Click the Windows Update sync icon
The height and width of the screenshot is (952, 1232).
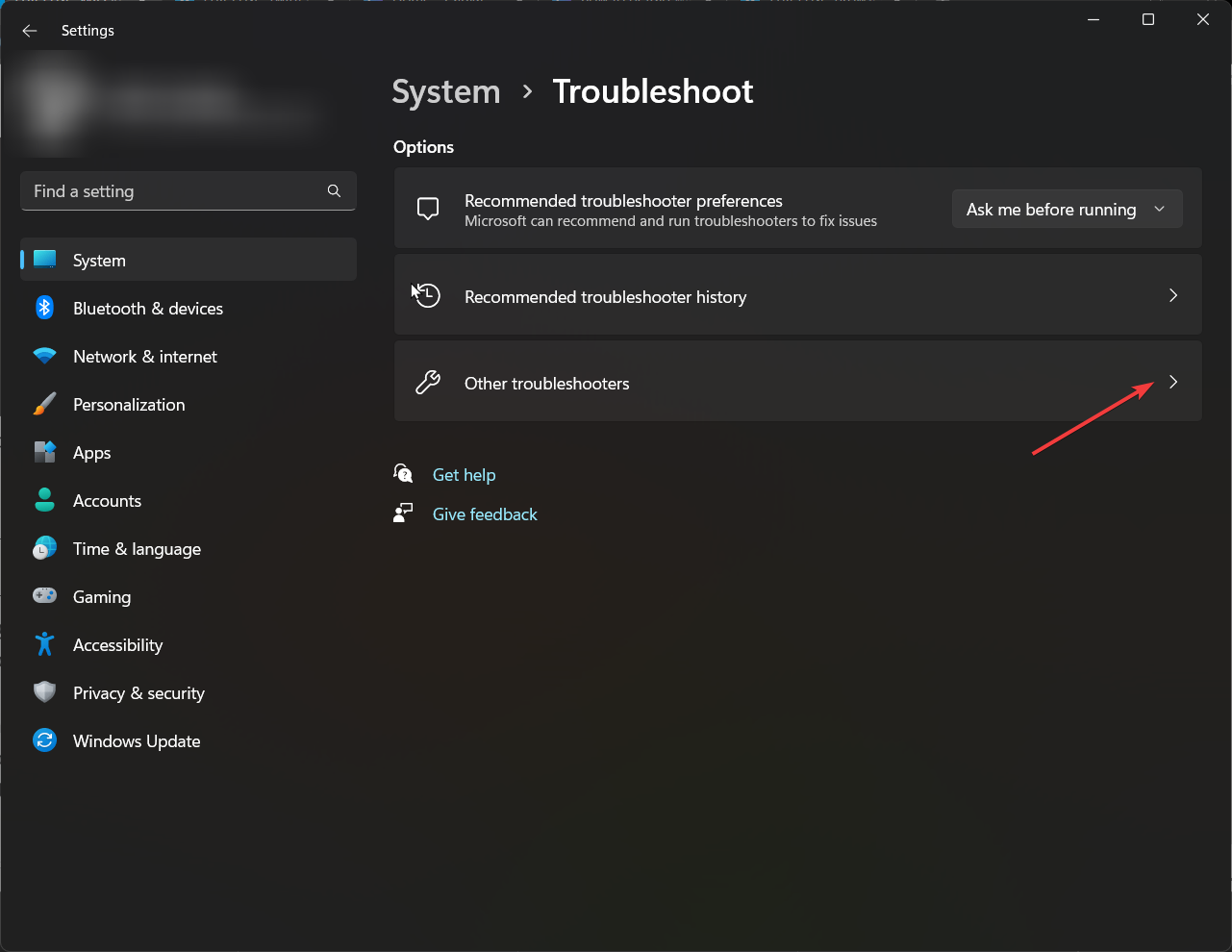pos(45,740)
